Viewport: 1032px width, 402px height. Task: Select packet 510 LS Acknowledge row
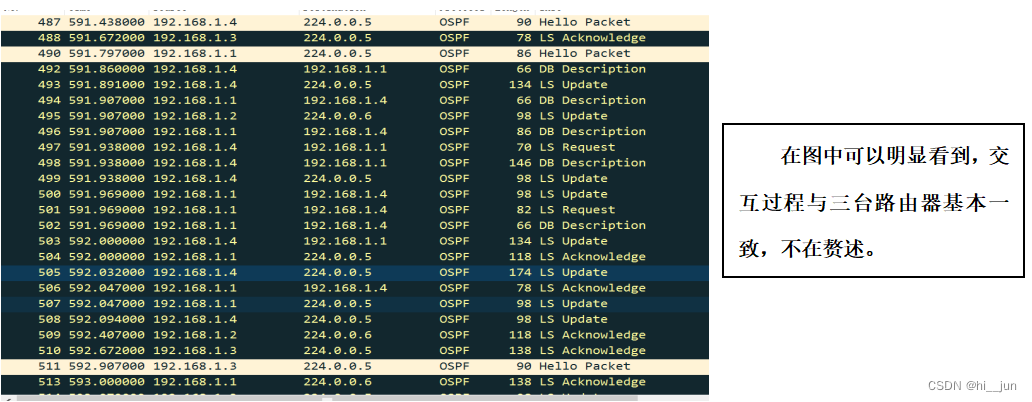pyautogui.click(x=355, y=351)
